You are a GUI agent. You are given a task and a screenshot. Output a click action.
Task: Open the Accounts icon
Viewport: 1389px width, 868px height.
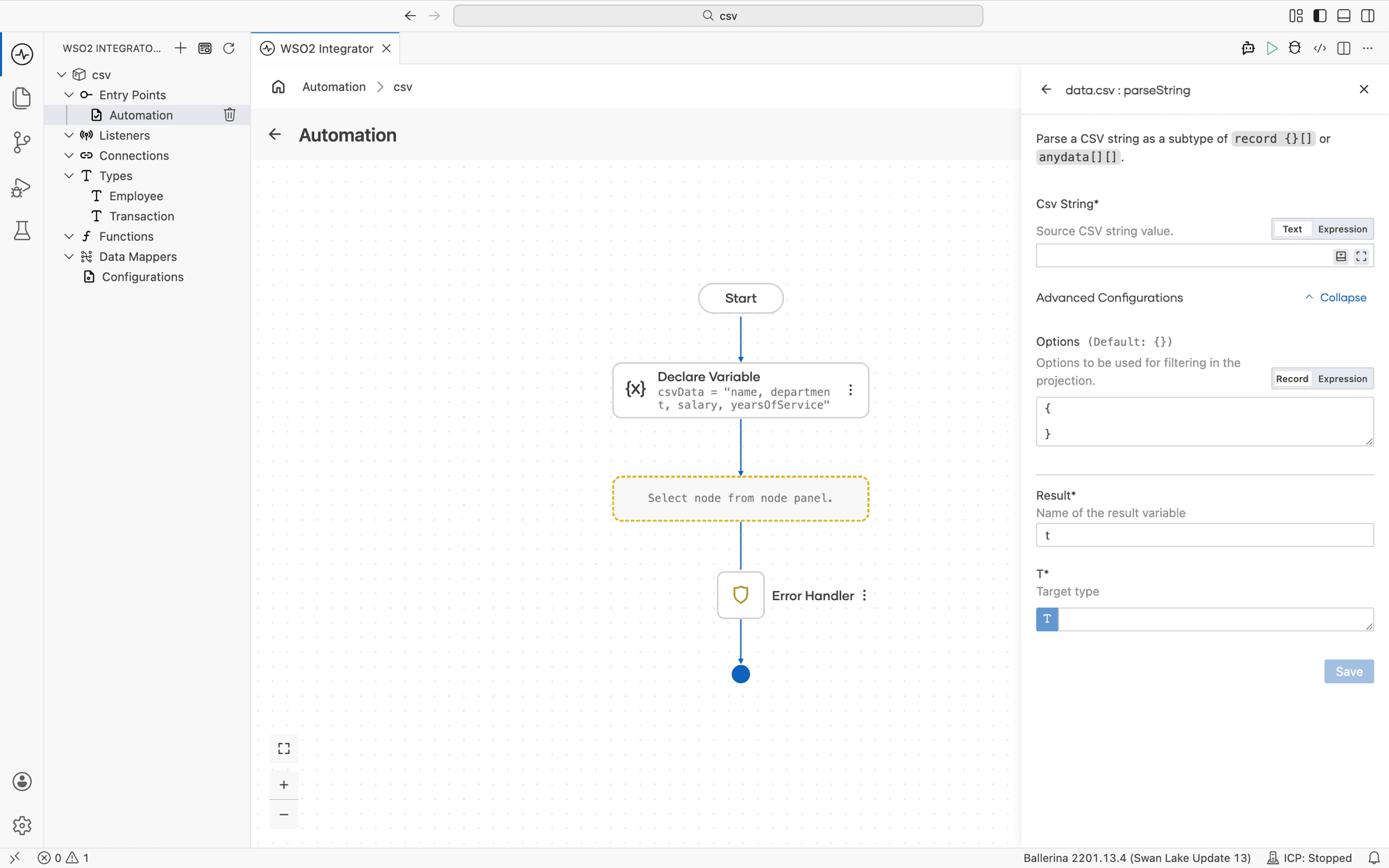coord(22,782)
